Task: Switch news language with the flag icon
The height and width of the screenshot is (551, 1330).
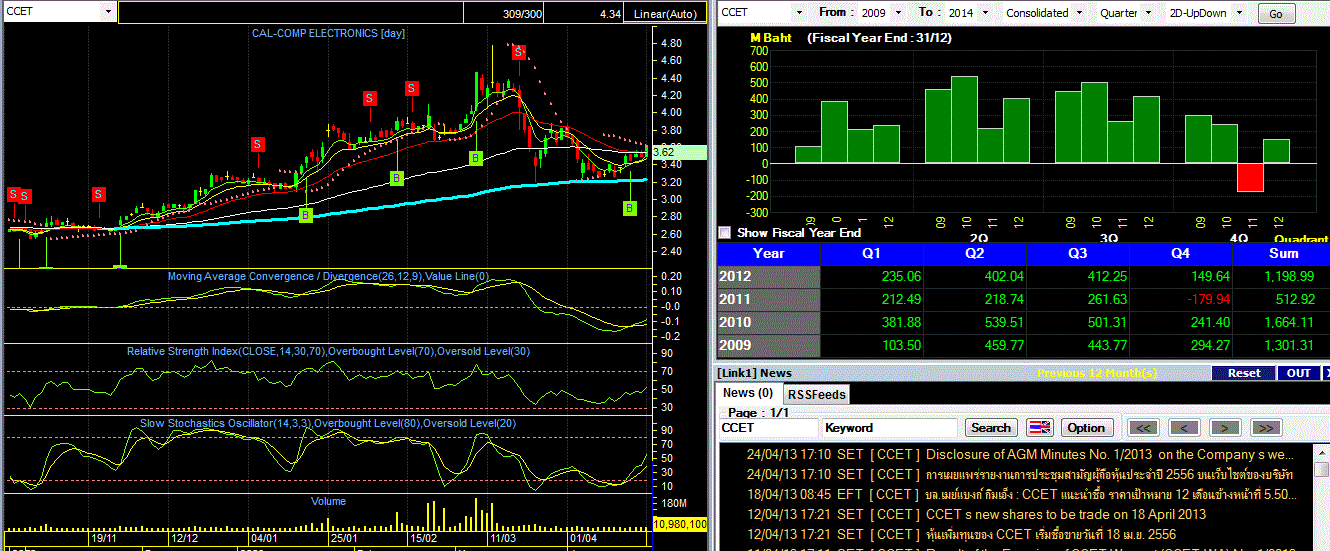Action: tap(1040, 427)
